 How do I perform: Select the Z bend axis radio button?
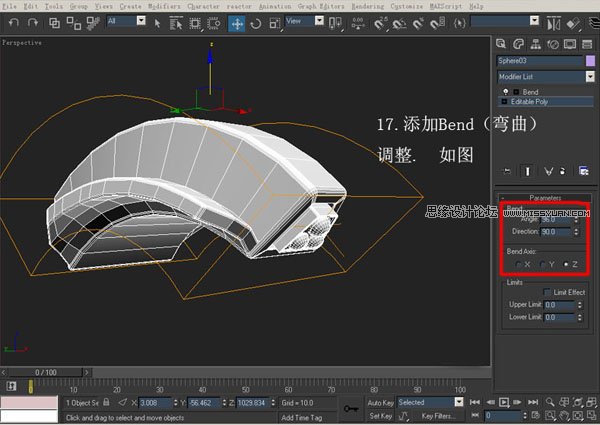coord(568,264)
